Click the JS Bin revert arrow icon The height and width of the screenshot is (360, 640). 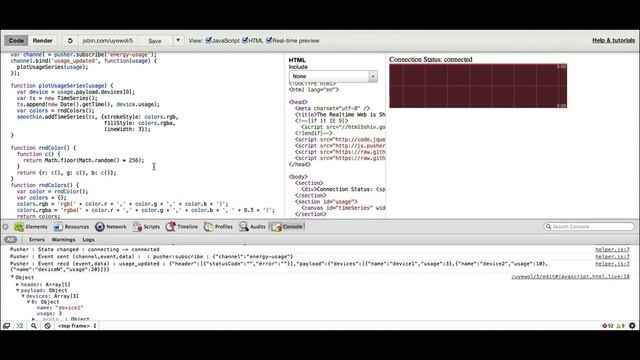point(70,41)
